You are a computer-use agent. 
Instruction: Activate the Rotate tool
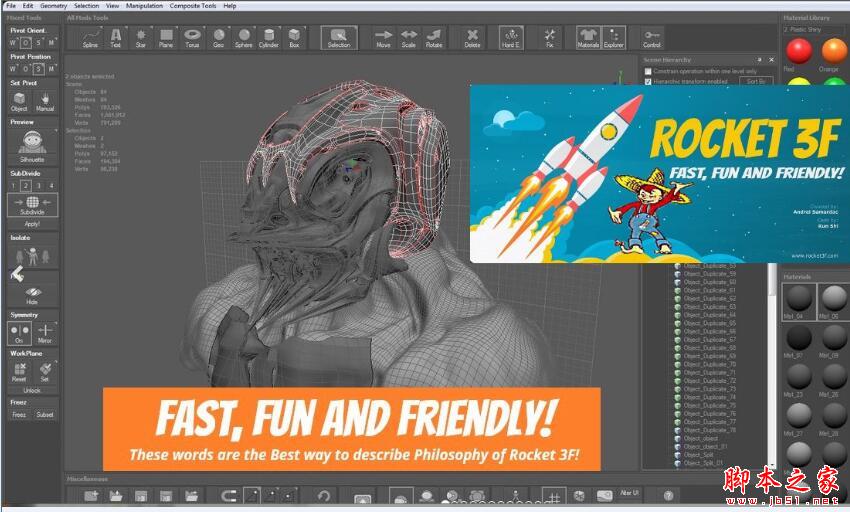click(434, 38)
